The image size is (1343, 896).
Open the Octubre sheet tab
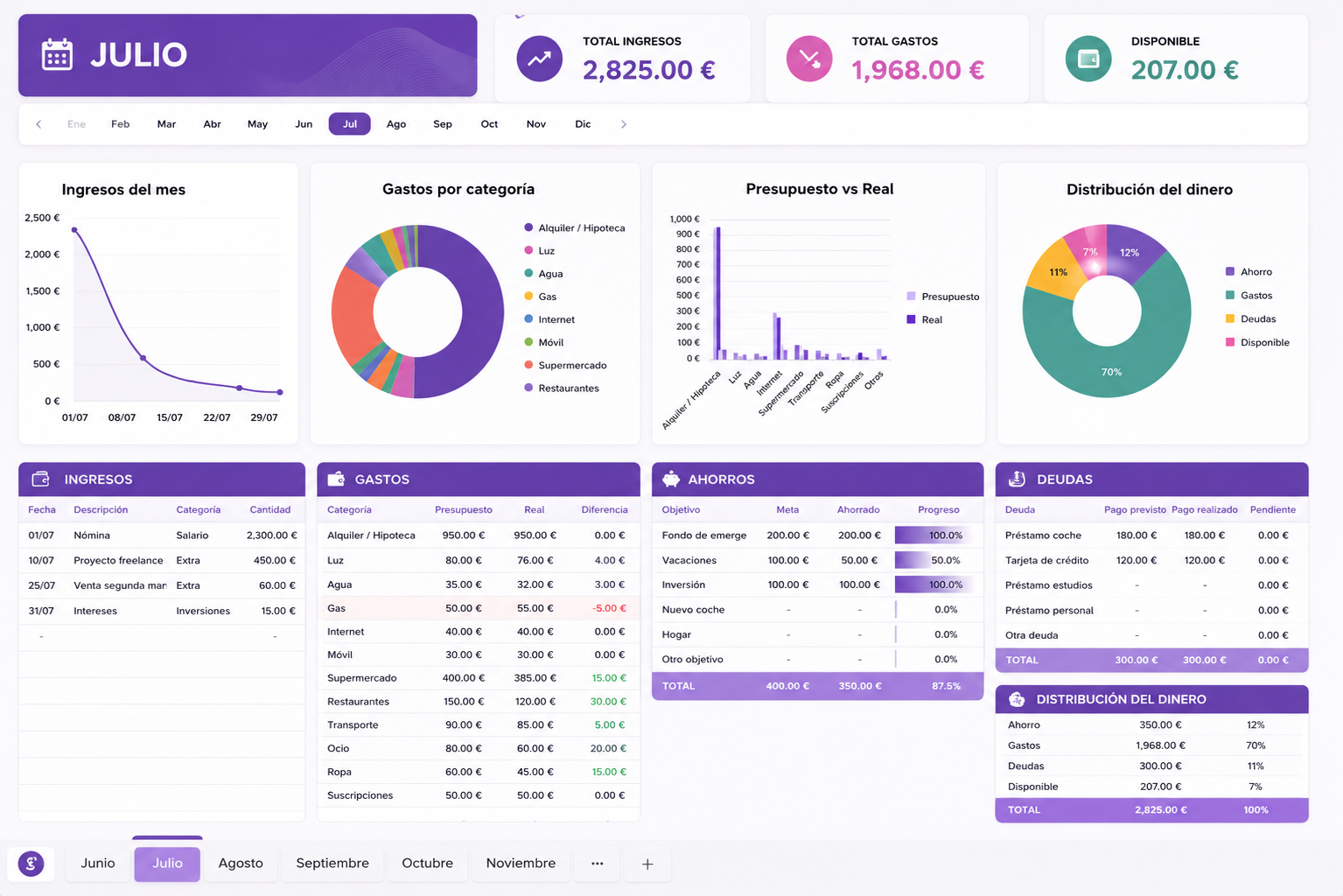pyautogui.click(x=428, y=864)
